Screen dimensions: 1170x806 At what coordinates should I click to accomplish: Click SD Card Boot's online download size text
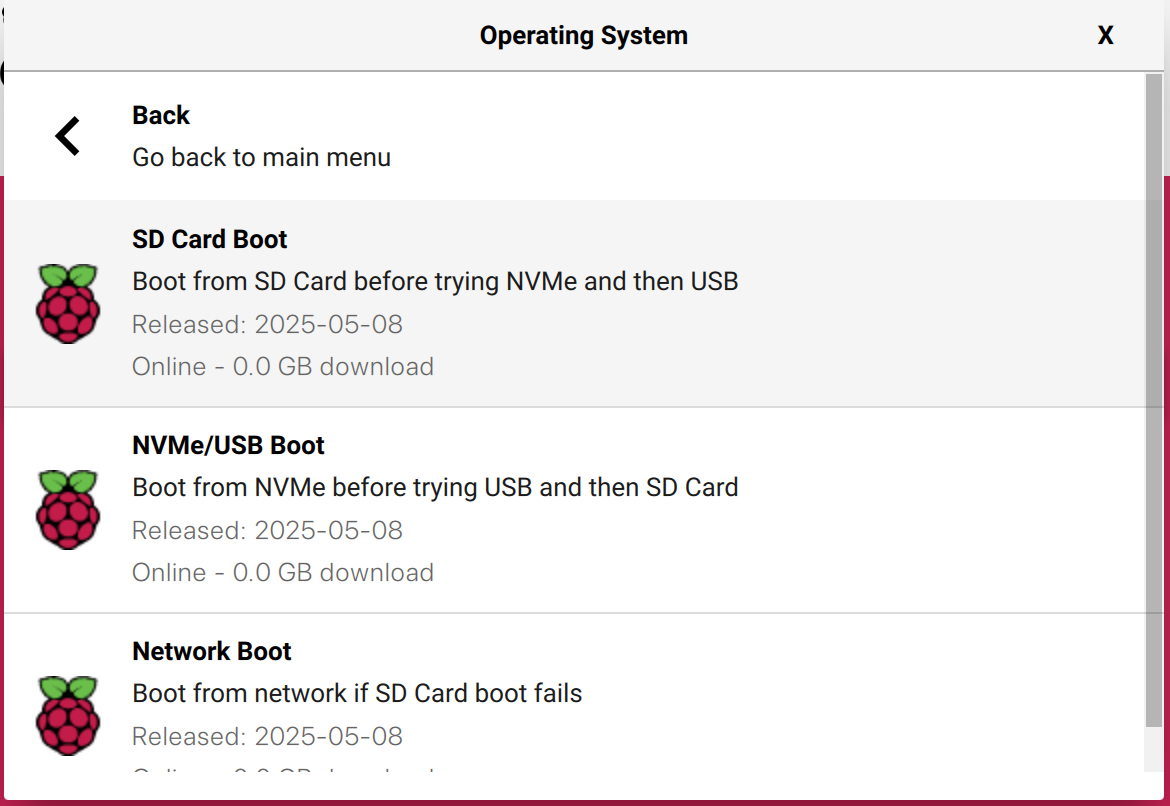pyautogui.click(x=283, y=366)
